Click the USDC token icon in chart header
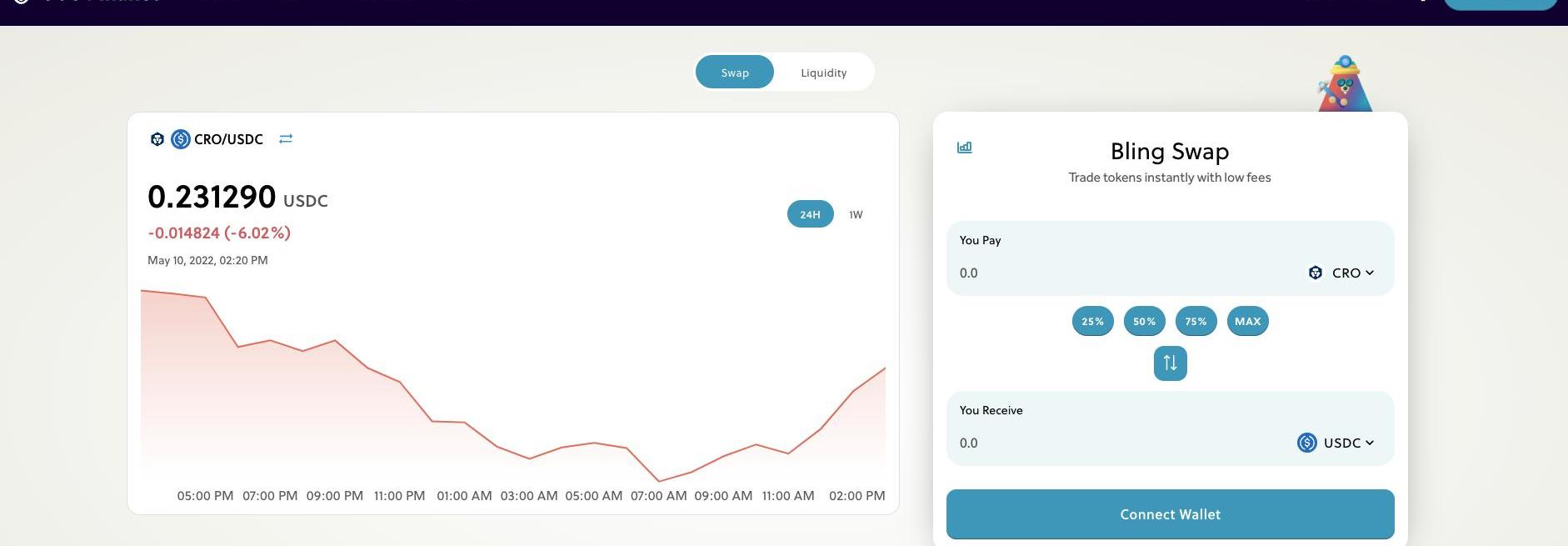The image size is (1568, 546). click(181, 139)
